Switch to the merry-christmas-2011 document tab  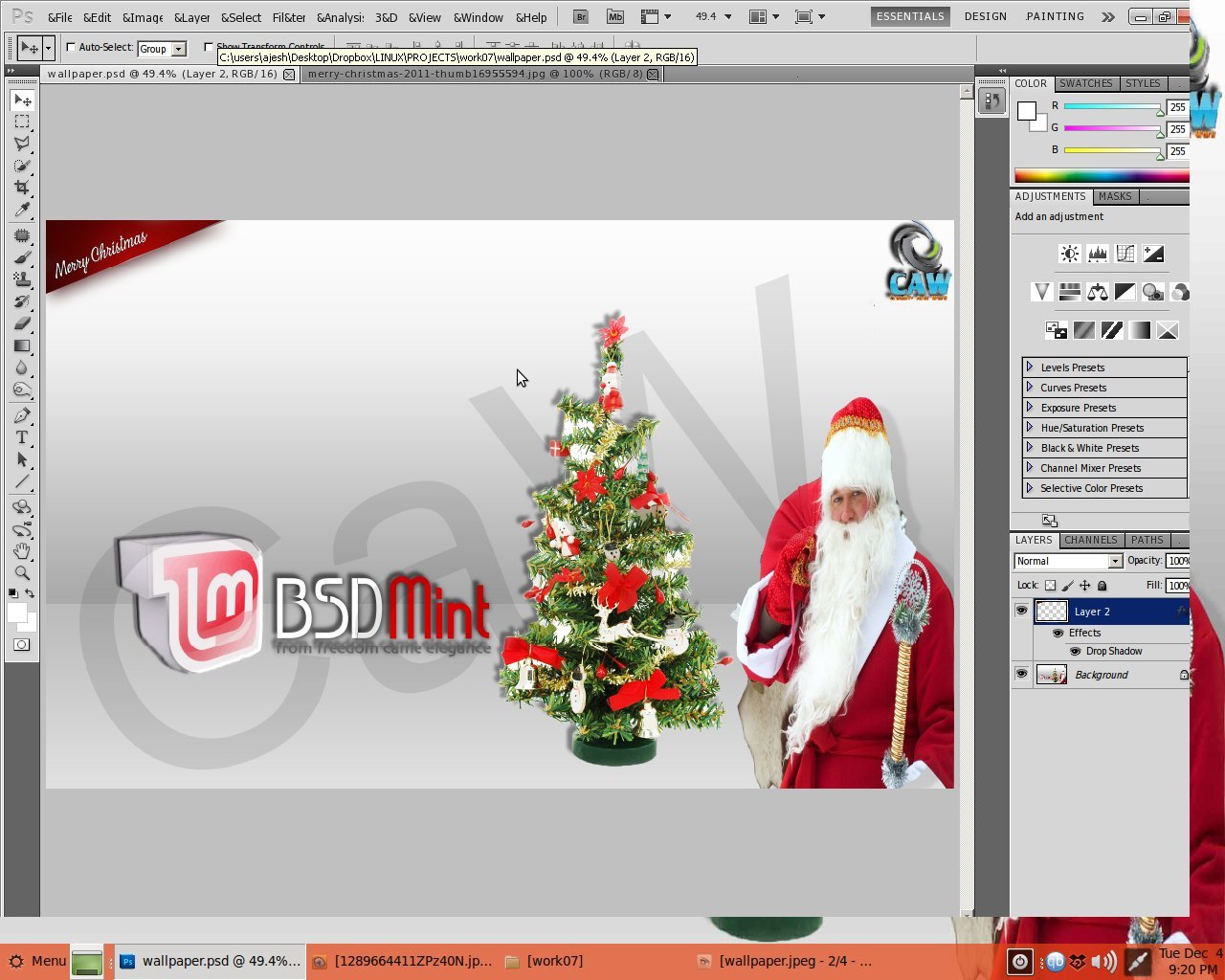coord(481,74)
